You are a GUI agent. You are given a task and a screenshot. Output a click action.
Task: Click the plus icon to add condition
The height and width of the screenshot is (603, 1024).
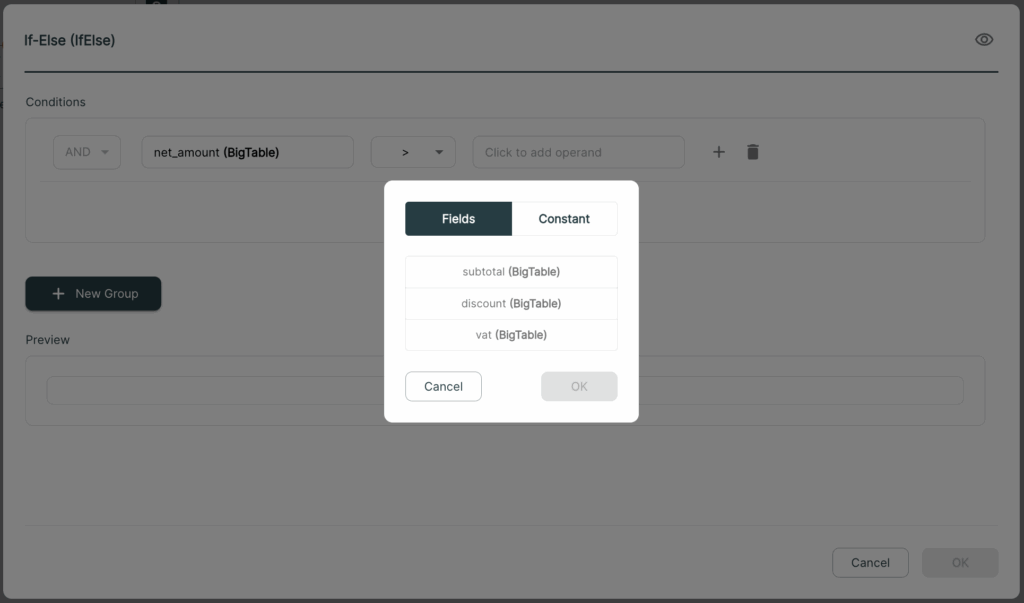(x=718, y=152)
